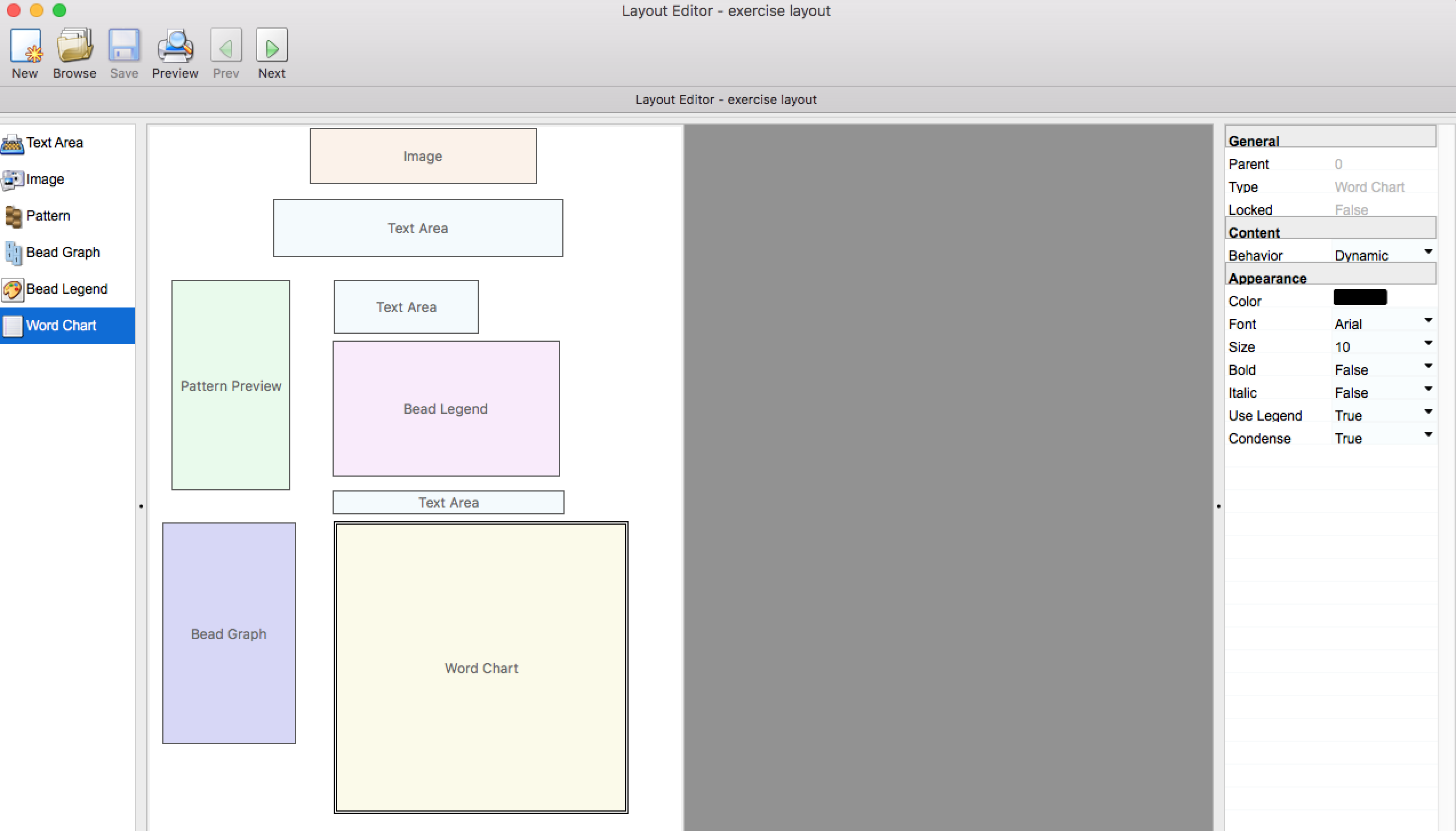Select the Word Chart tool icon
1456x831 pixels.
tap(13, 326)
